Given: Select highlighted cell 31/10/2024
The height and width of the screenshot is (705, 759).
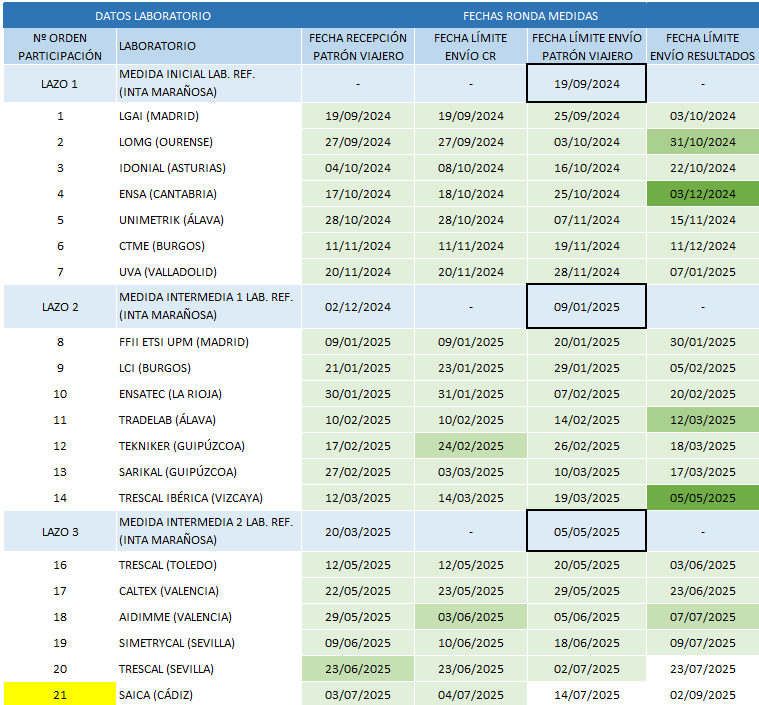Looking at the screenshot, I should coord(703,142).
